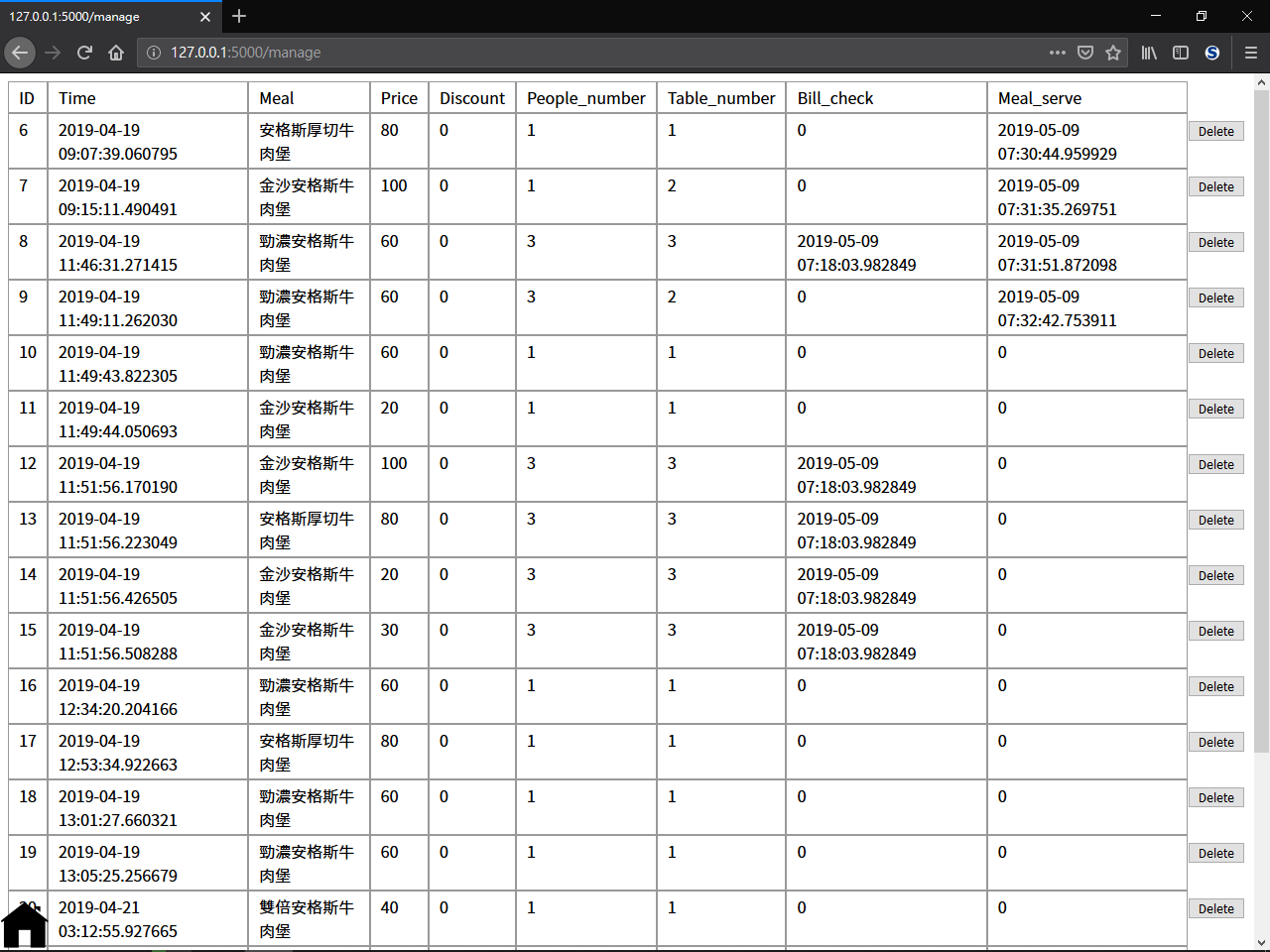This screenshot has height=952, width=1270.
Task: Open page actions three-dot menu
Action: (1058, 53)
